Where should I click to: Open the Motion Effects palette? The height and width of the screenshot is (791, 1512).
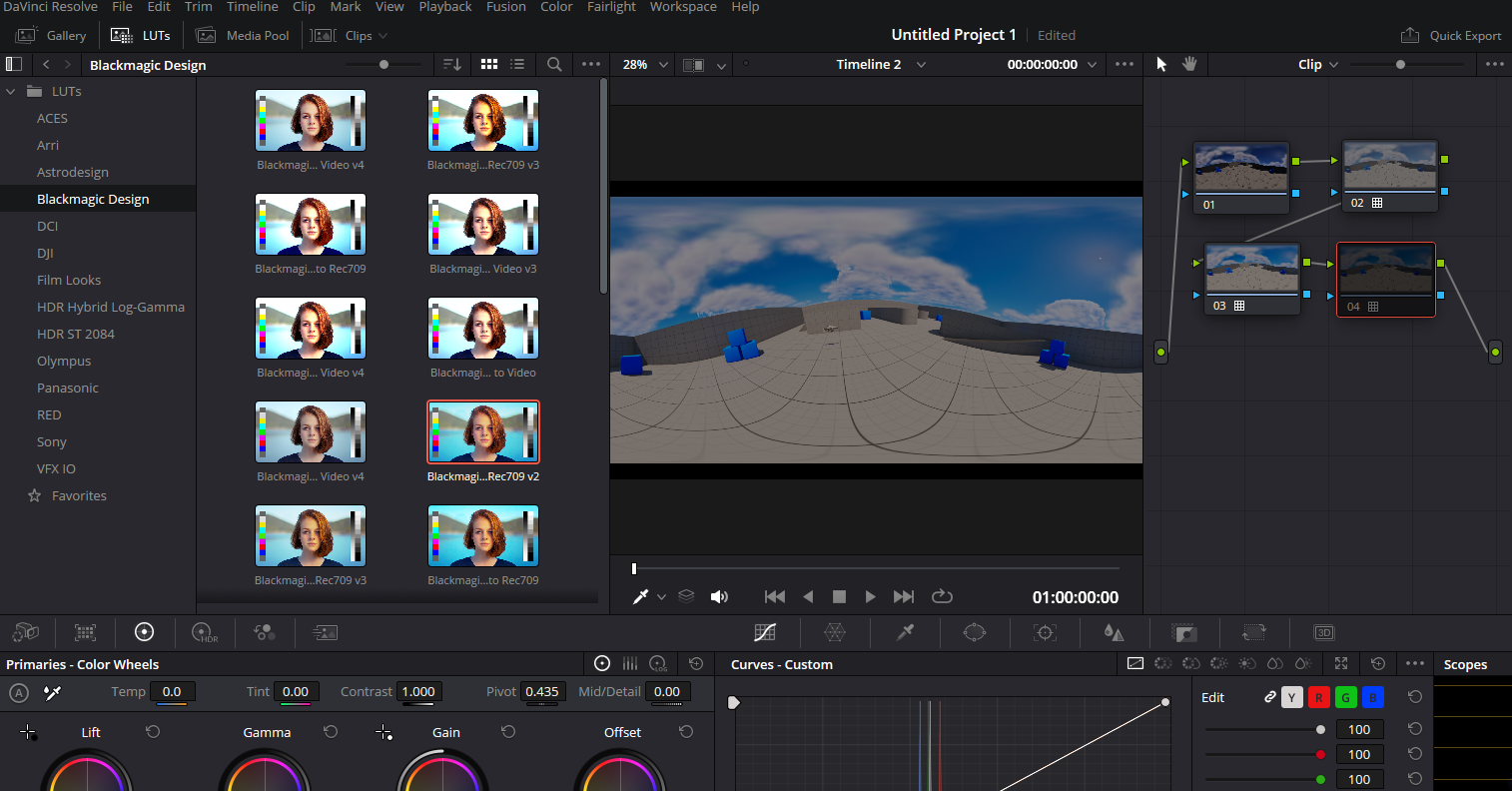(x=325, y=632)
